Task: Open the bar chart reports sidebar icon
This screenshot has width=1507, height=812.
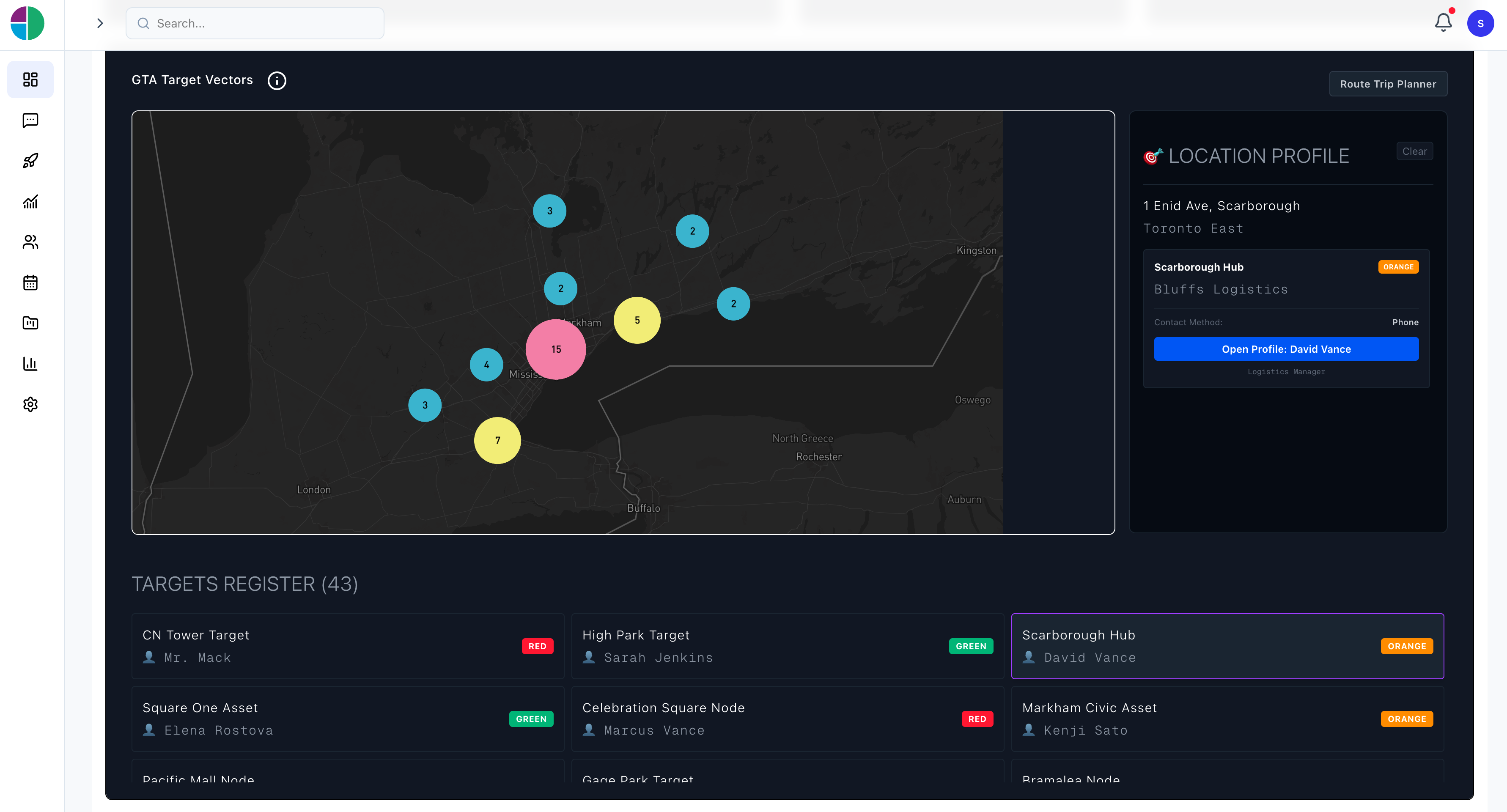Action: coord(30,363)
